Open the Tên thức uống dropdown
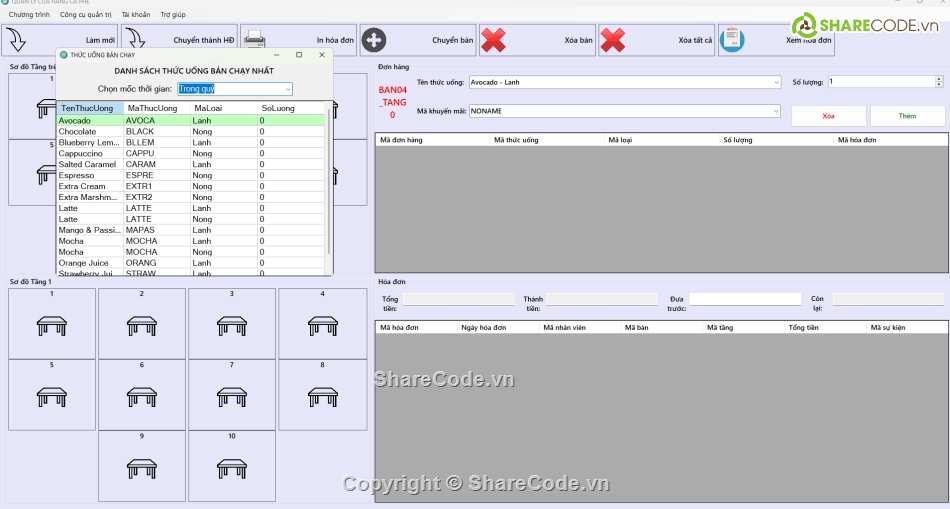 [776, 82]
